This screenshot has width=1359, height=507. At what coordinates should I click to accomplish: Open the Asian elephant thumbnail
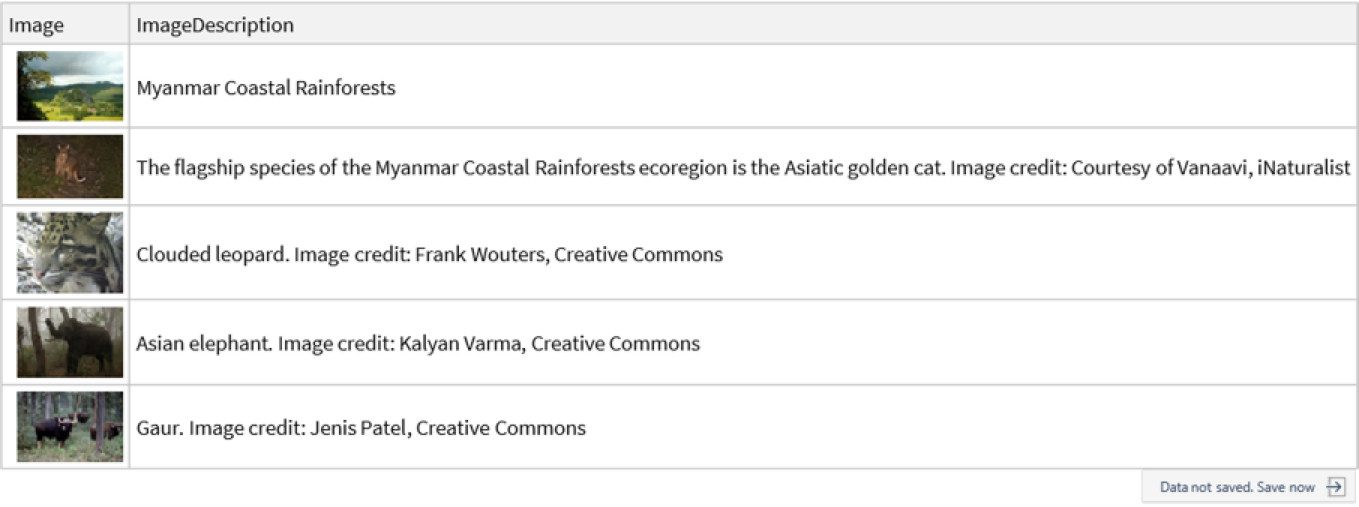70,342
